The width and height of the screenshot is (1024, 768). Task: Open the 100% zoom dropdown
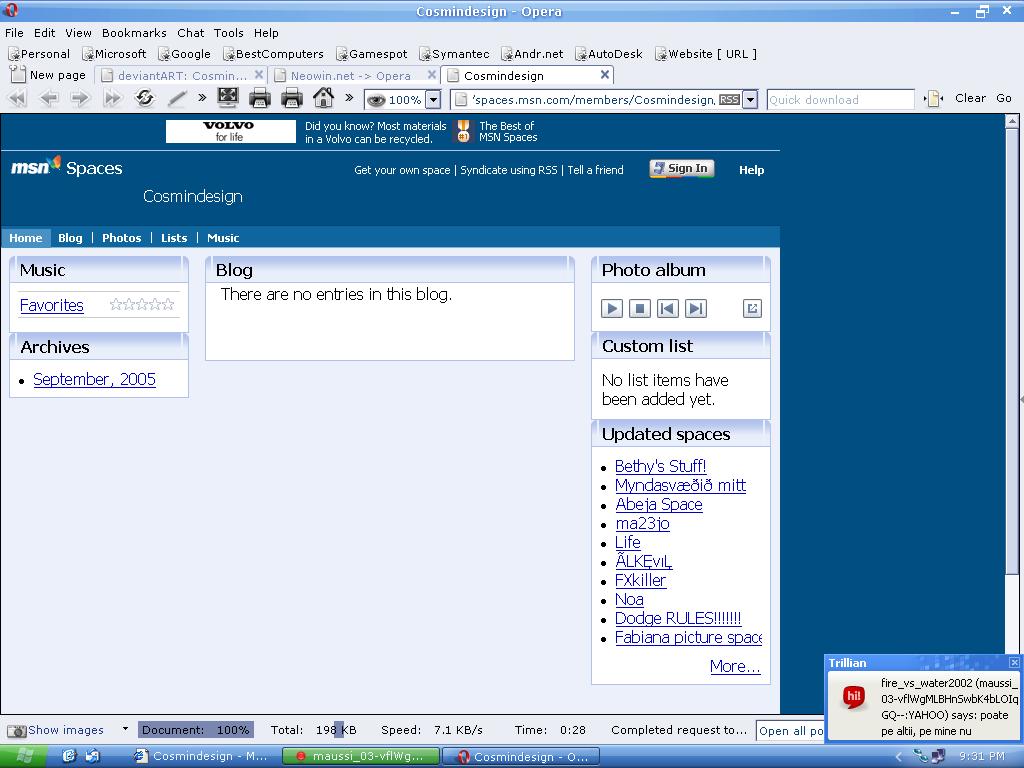[x=433, y=100]
